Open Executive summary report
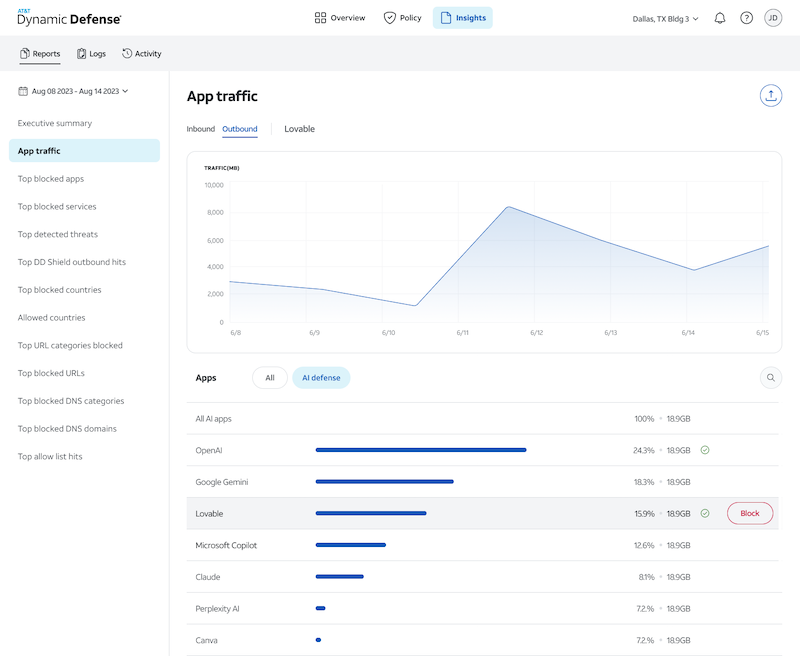 click(55, 123)
